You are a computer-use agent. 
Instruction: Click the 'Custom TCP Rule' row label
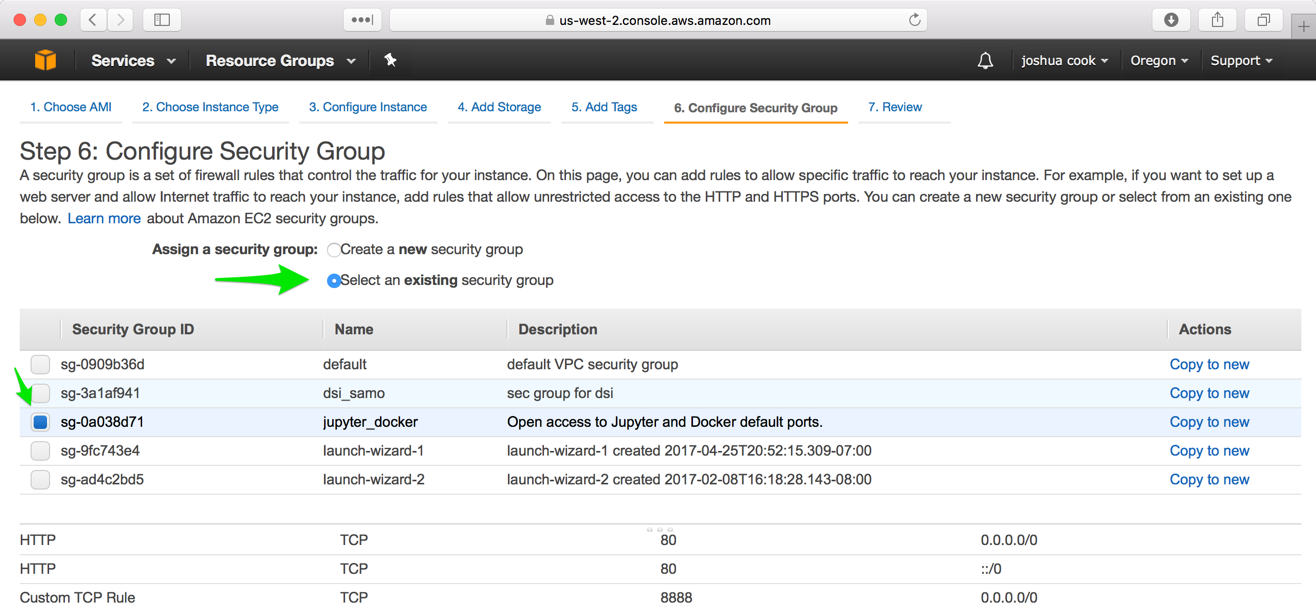[77, 597]
